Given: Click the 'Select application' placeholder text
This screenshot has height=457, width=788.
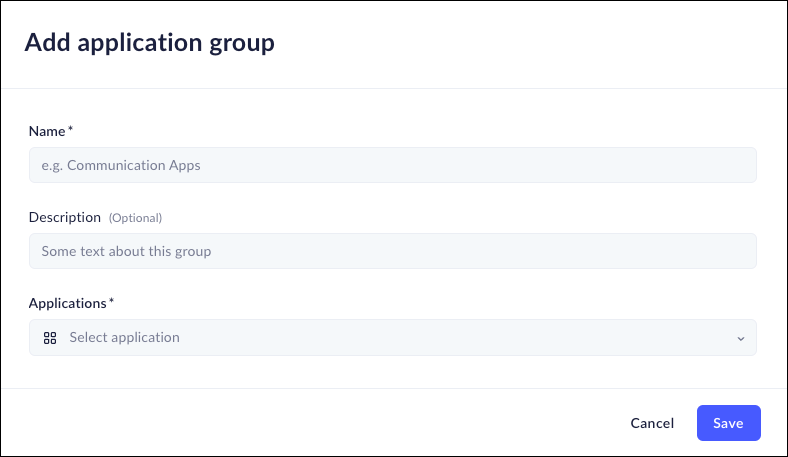Looking at the screenshot, I should [124, 338].
